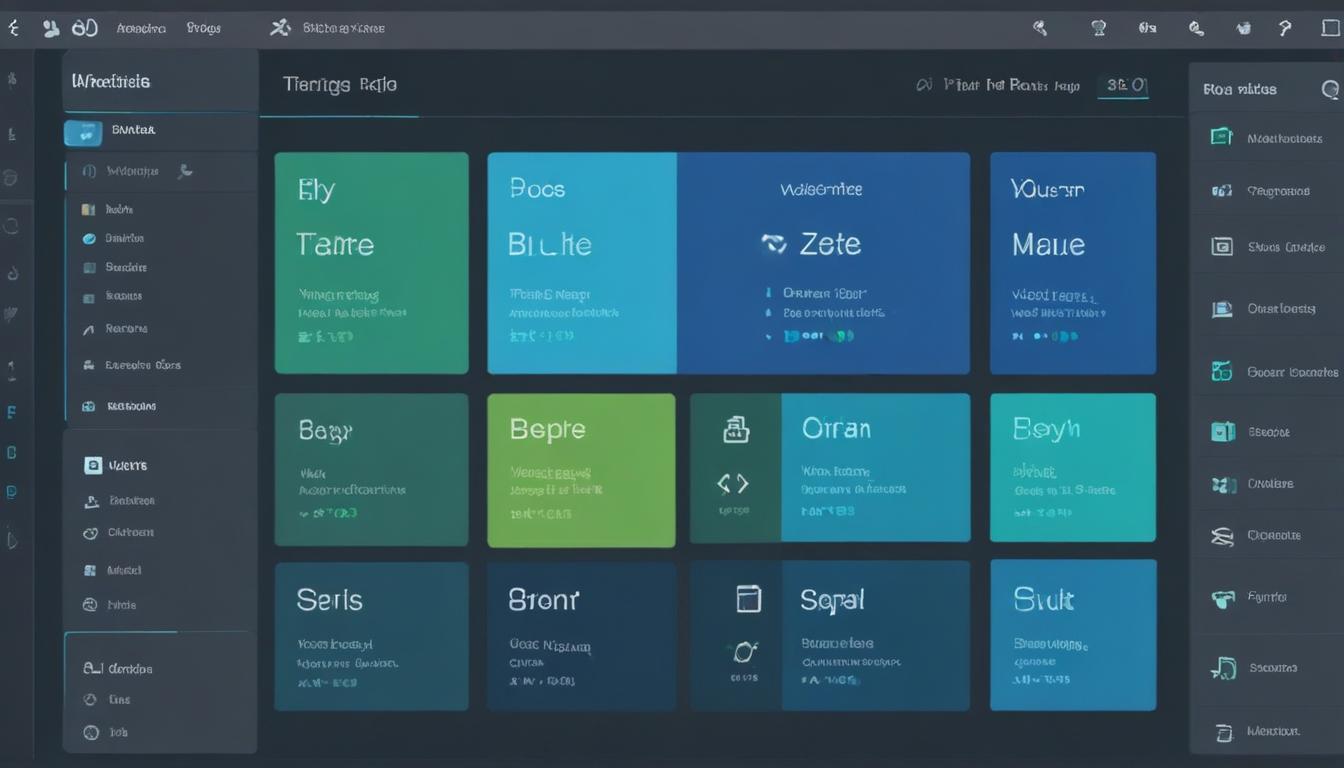This screenshot has height=768, width=1344.
Task: Click the wrench icon beside the highlighted sidebar entry
Action: (184, 172)
